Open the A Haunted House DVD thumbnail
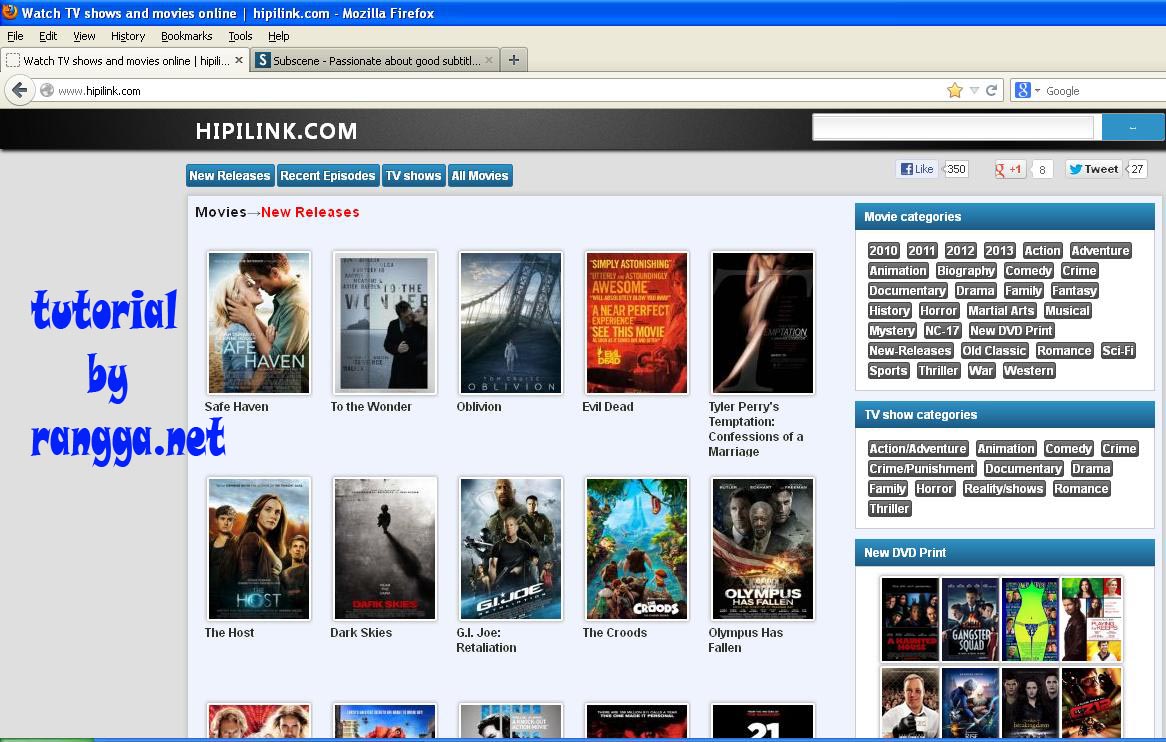The width and height of the screenshot is (1166, 742). [910, 619]
